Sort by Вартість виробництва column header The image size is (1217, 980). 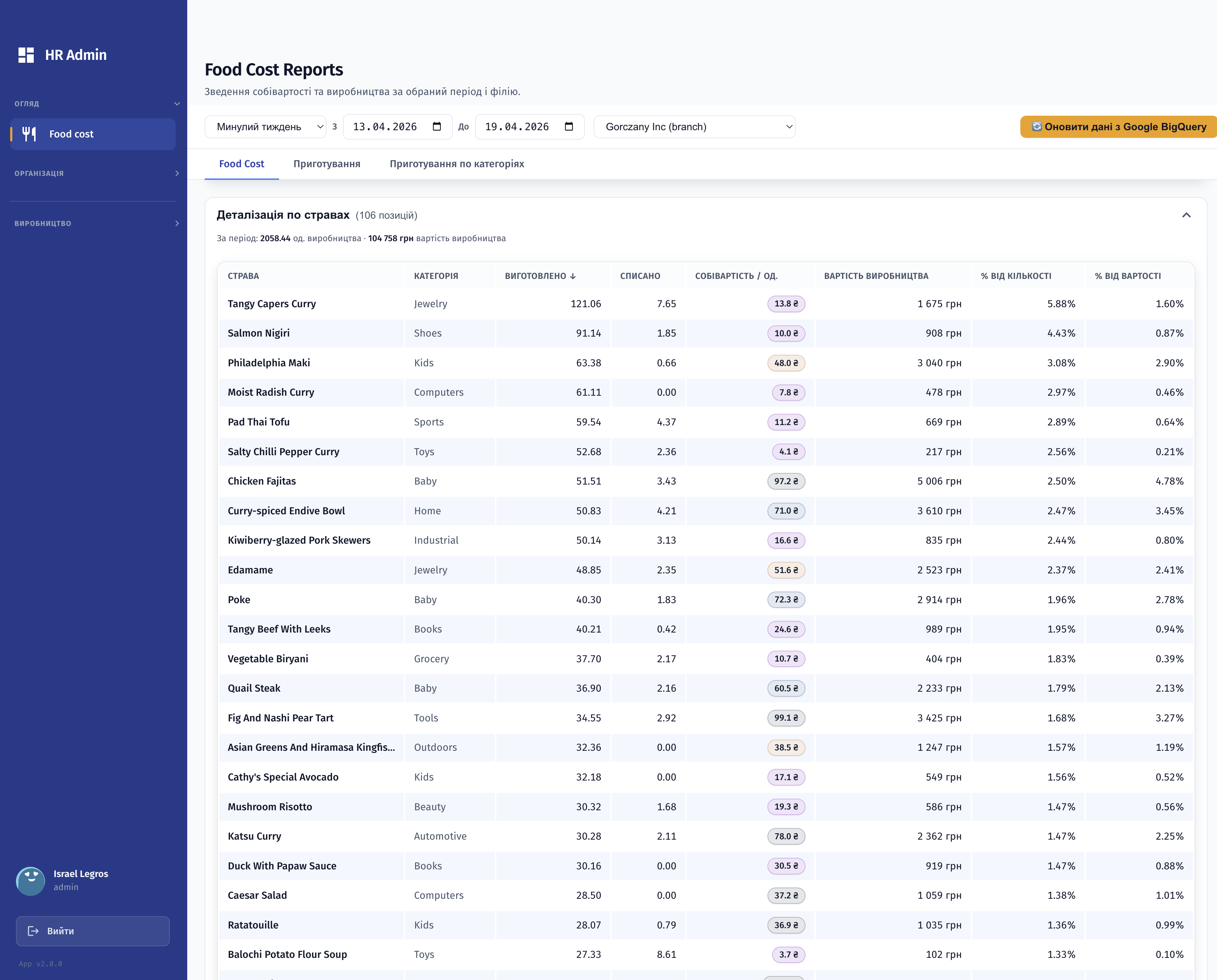(876, 276)
